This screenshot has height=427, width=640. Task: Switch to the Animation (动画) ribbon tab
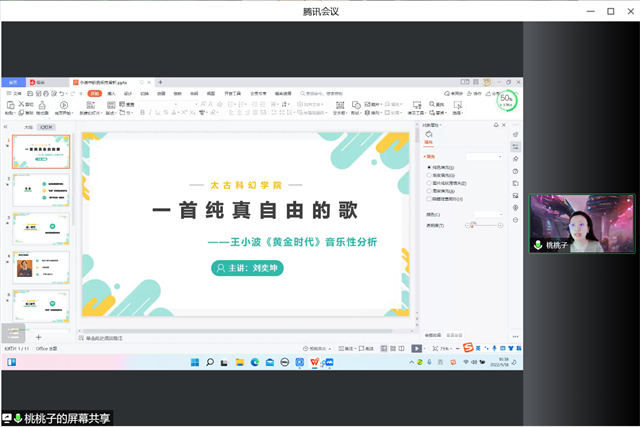pos(161,93)
